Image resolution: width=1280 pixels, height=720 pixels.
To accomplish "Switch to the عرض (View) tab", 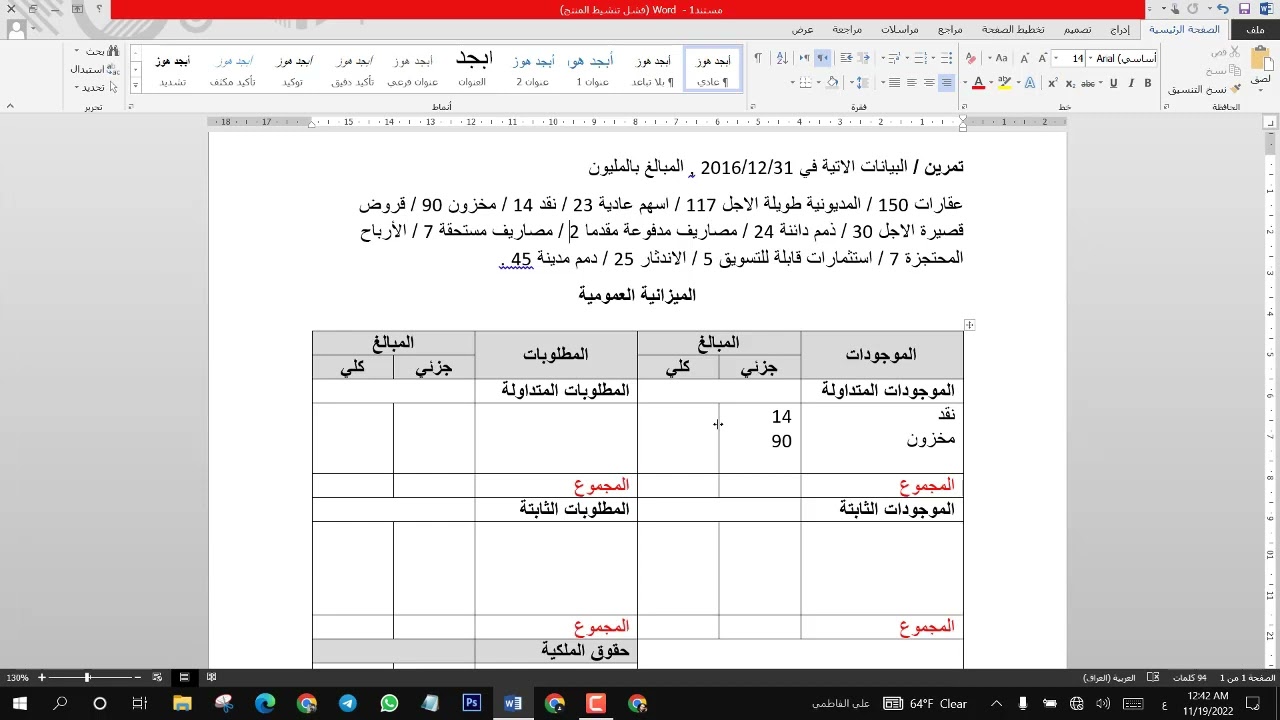I will click(x=803, y=30).
